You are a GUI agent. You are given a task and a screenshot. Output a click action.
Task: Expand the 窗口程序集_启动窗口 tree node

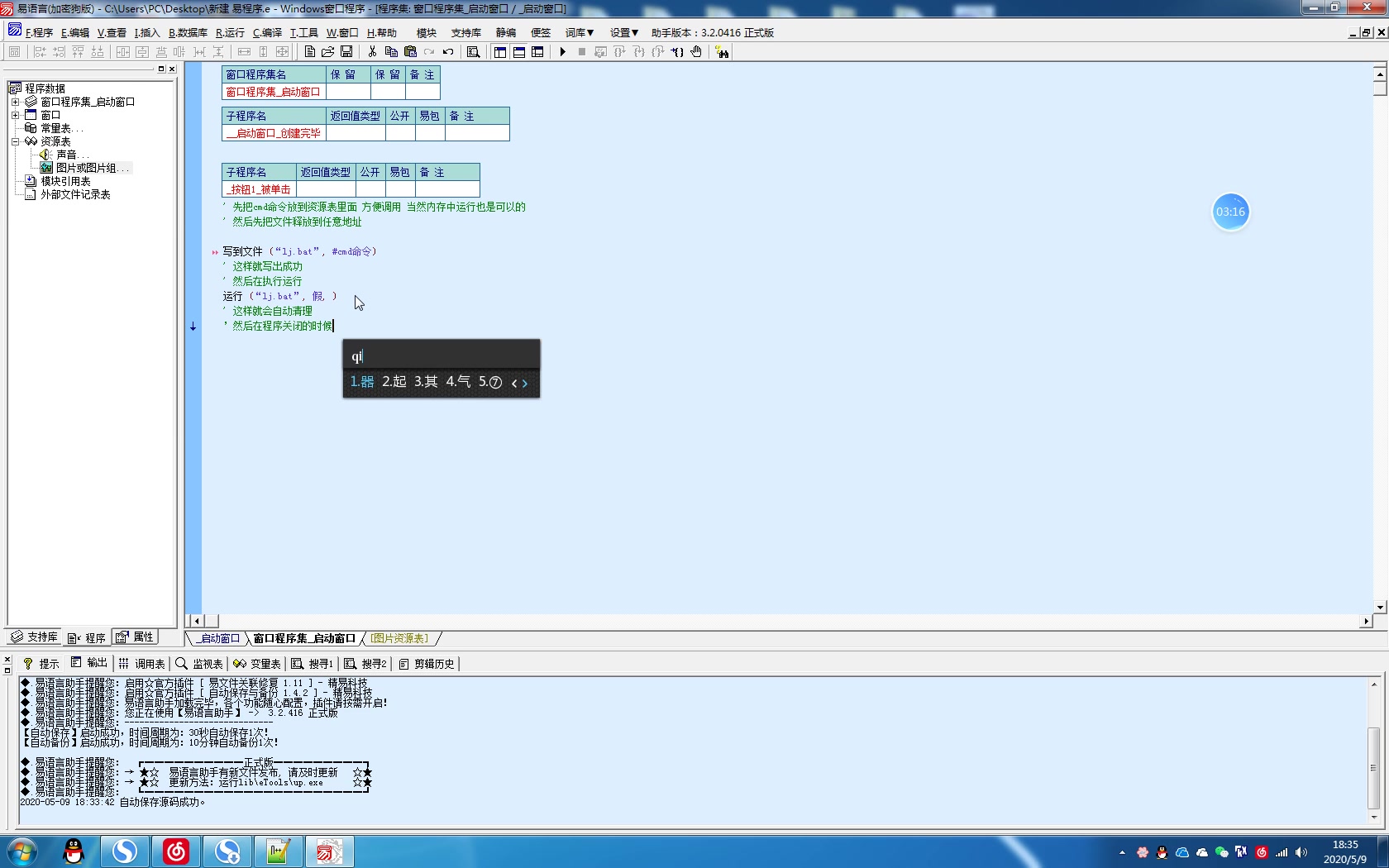point(15,102)
